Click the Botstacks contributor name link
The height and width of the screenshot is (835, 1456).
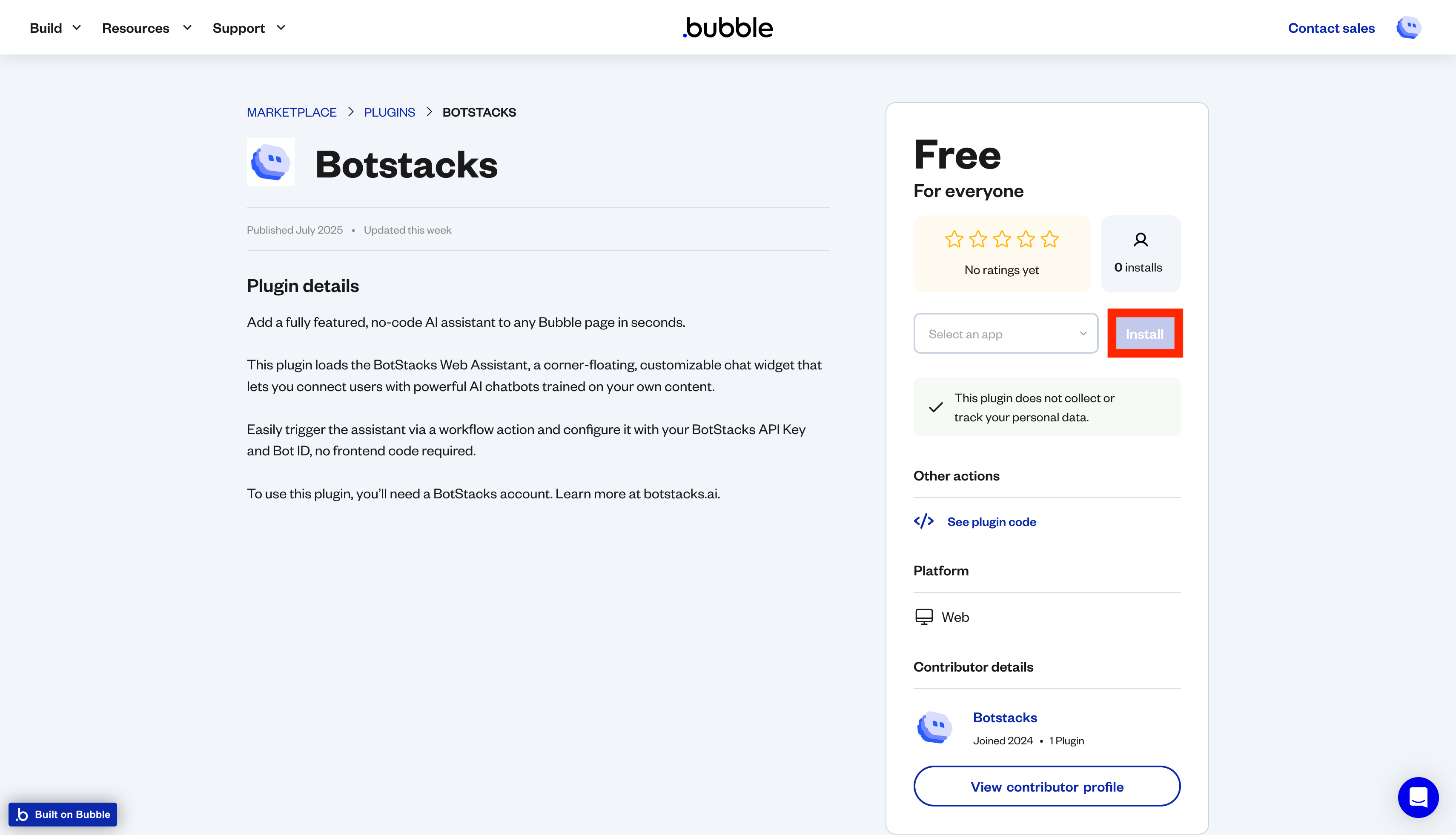point(1005,717)
